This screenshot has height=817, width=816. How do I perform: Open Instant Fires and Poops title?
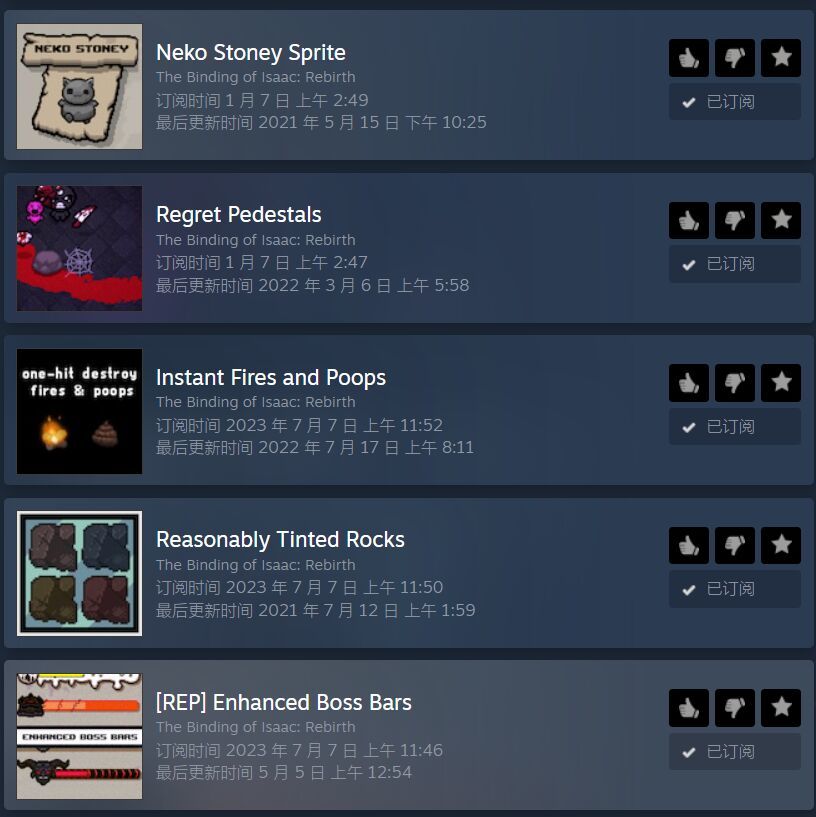271,377
